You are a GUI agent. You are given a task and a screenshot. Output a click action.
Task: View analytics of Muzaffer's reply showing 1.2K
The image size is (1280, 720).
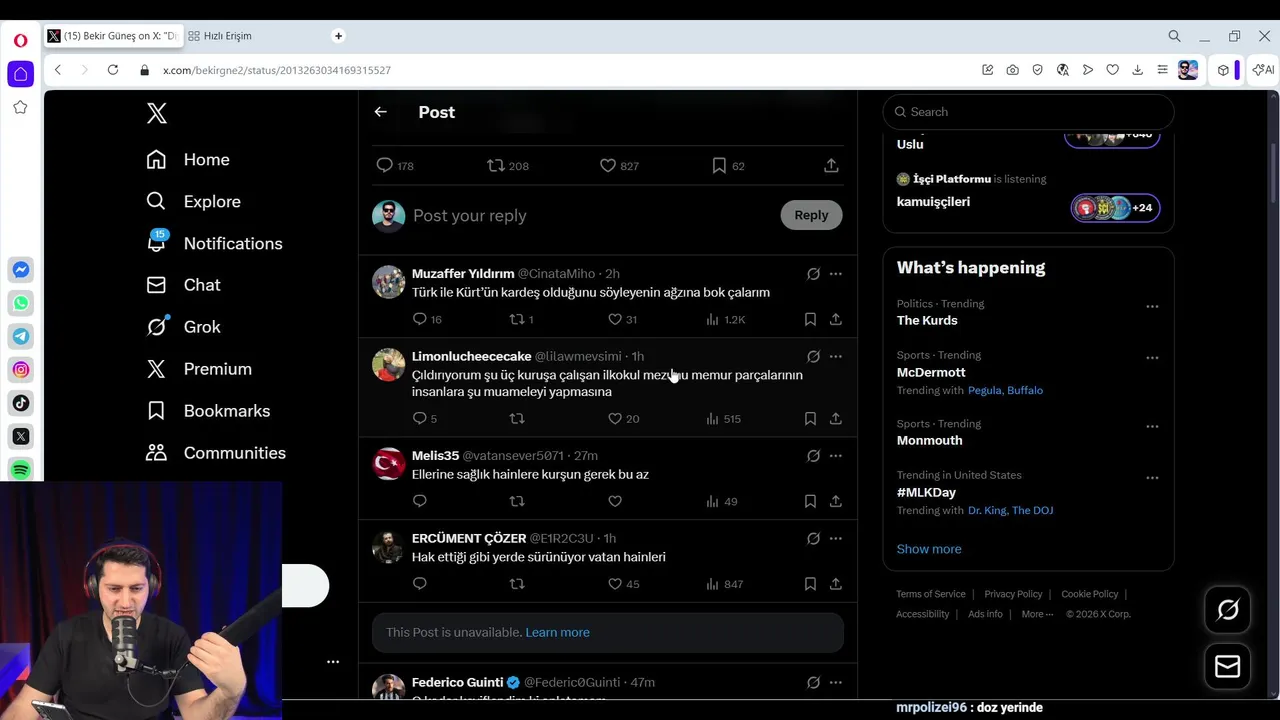712,319
